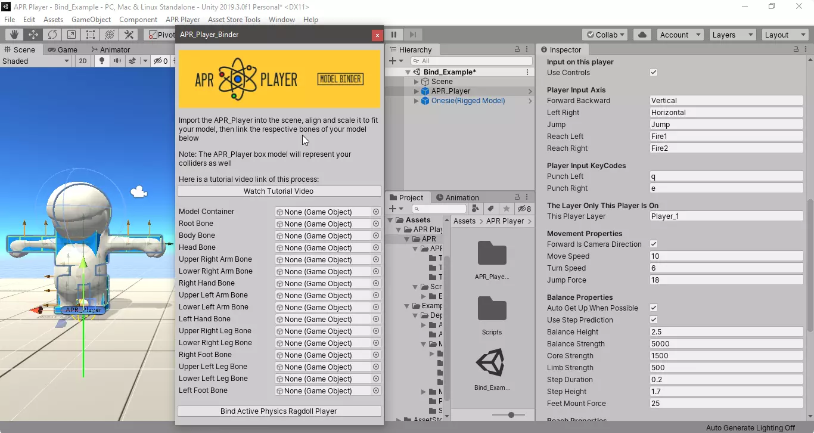814x433 pixels.
Task: Click the Pause playback button
Action: (394, 35)
